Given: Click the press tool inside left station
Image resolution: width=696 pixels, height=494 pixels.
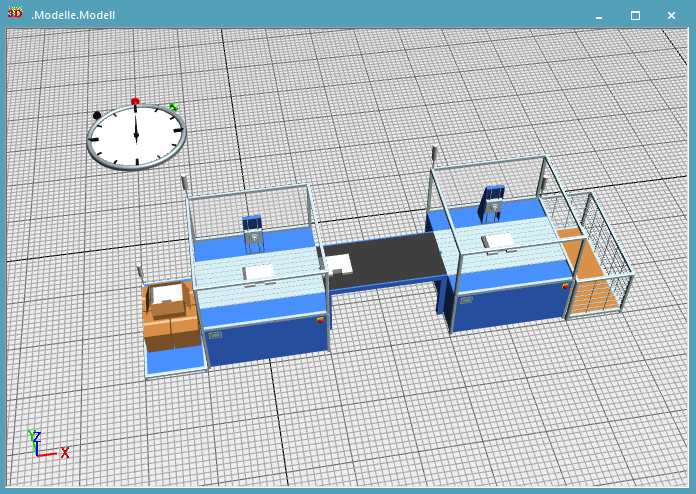Looking at the screenshot, I should pyautogui.click(x=253, y=234).
